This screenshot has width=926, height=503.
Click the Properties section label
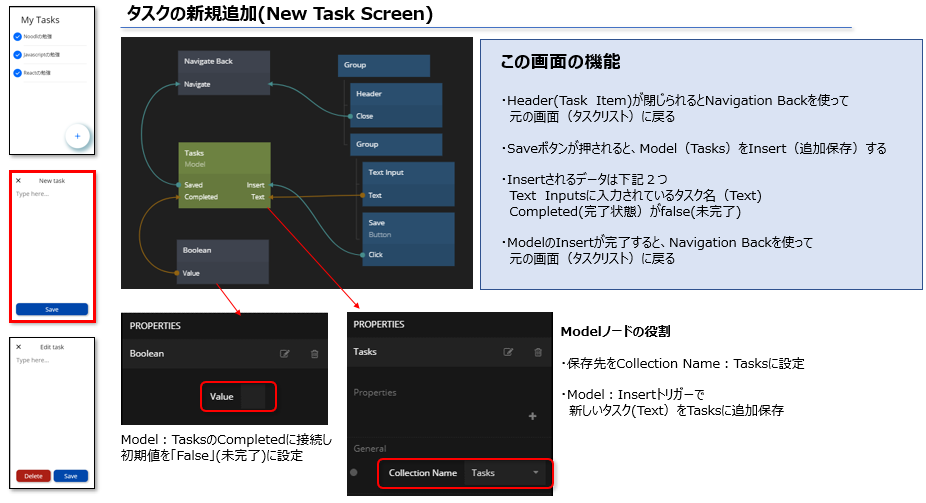click(375, 393)
